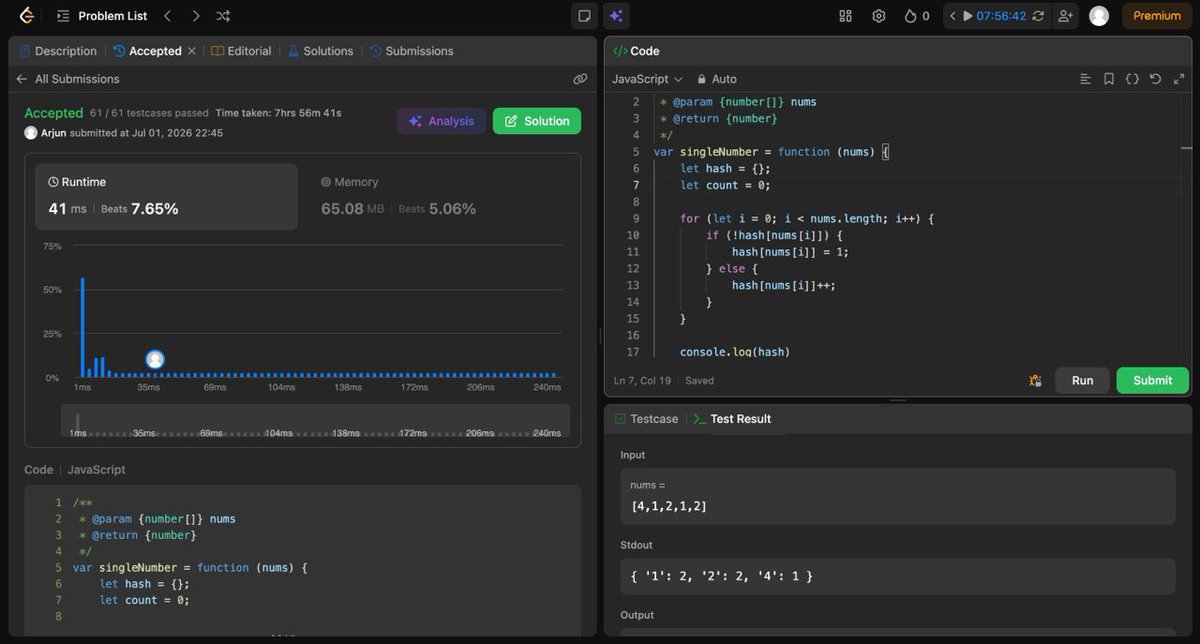This screenshot has width=1200, height=644.
Task: Open the notes sticky icon
Action: tap(584, 16)
